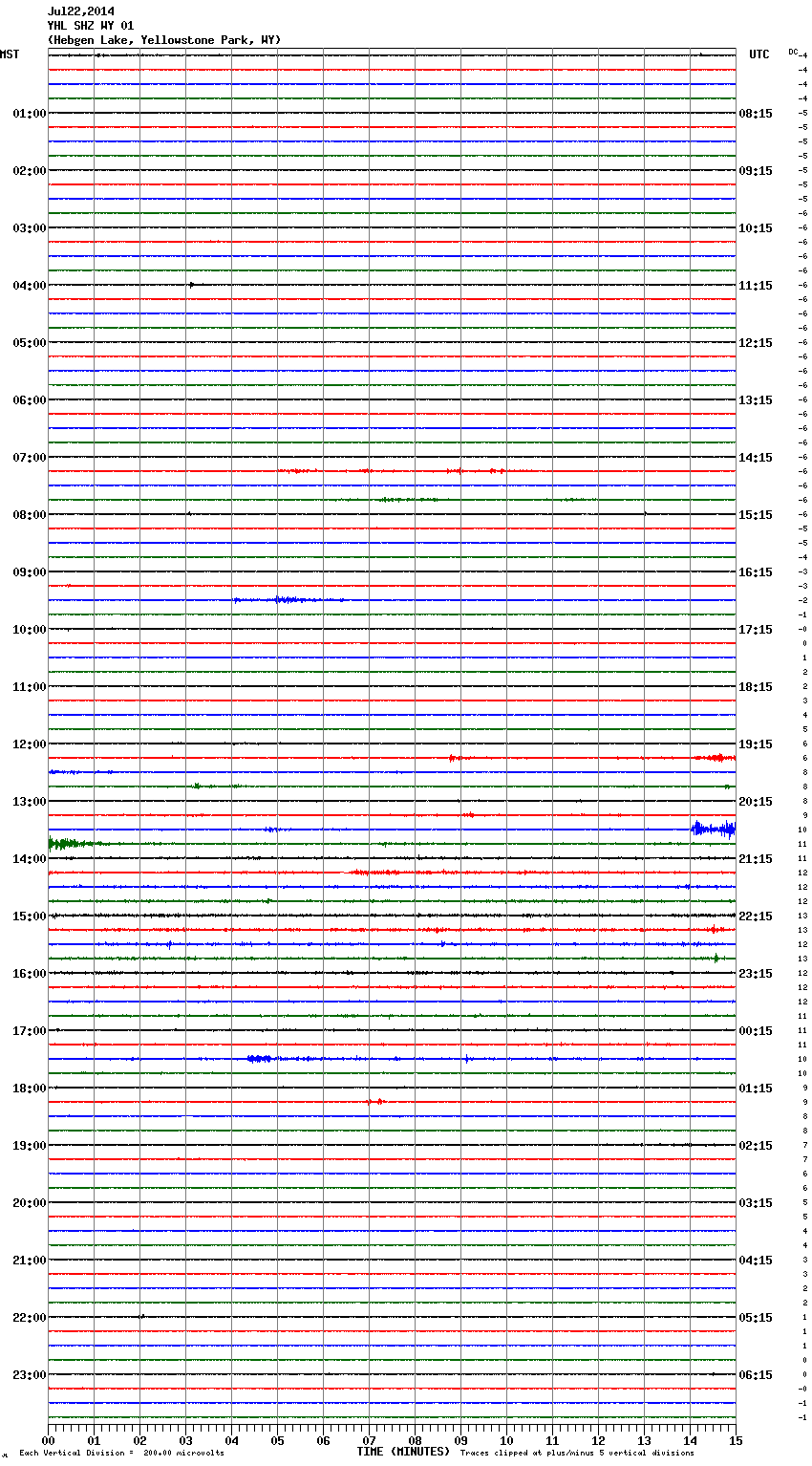Image resolution: width=812 pixels, height=1466 pixels.
Task: Click the '00:15' UTC time label
Action: coord(756,1031)
